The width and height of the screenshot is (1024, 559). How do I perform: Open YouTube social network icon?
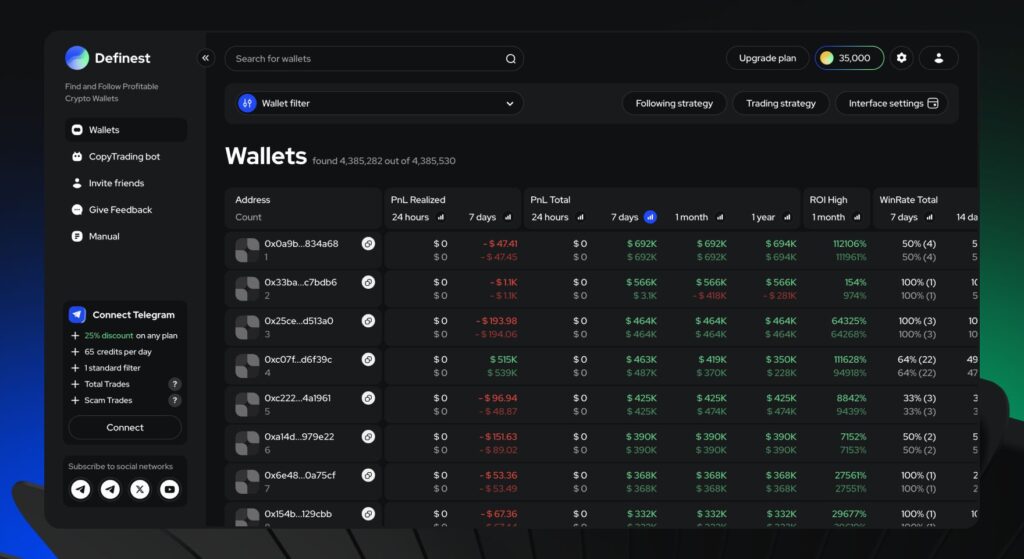(x=170, y=489)
